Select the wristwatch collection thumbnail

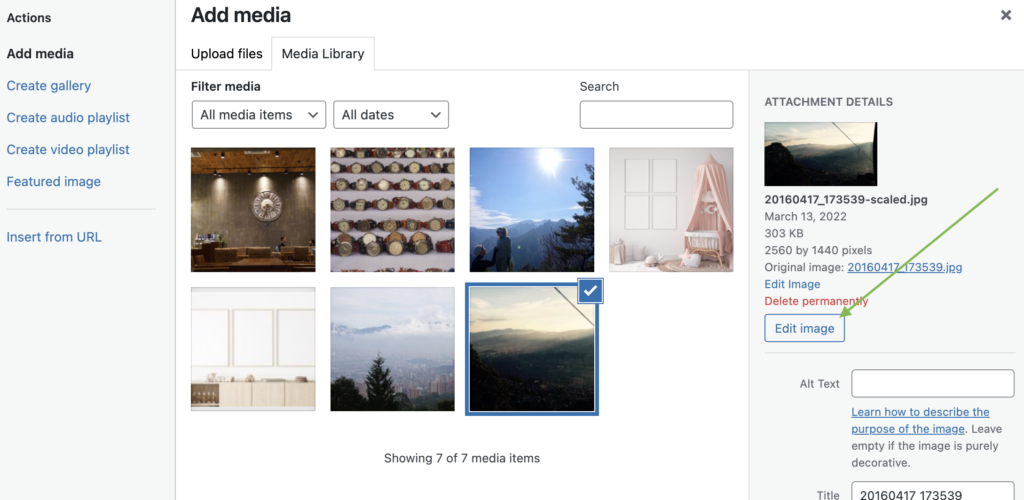[392, 210]
